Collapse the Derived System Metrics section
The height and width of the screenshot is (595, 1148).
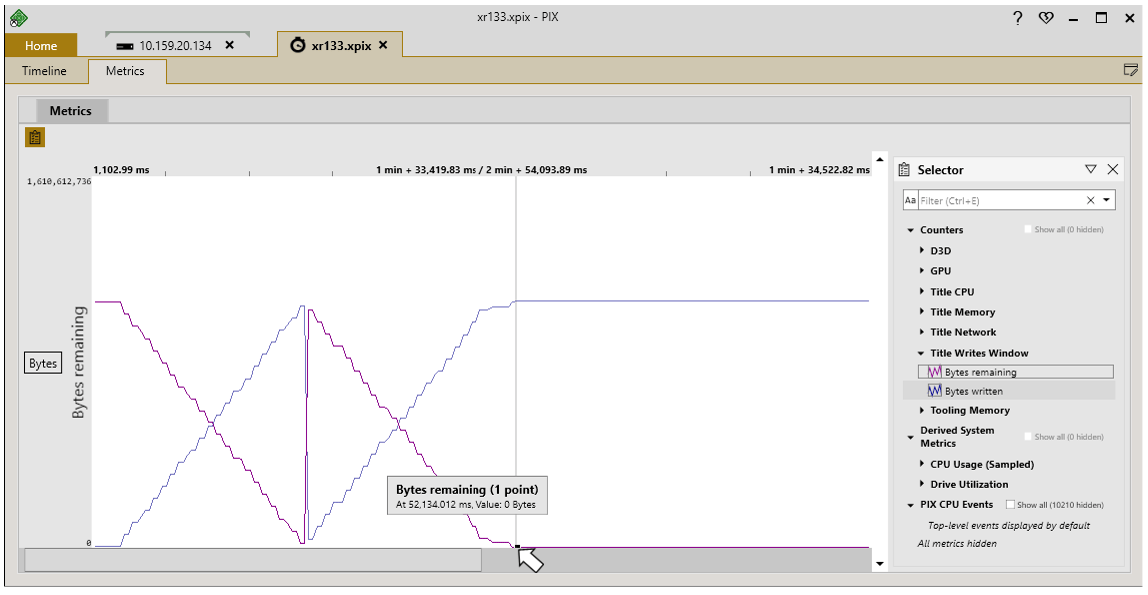point(911,437)
